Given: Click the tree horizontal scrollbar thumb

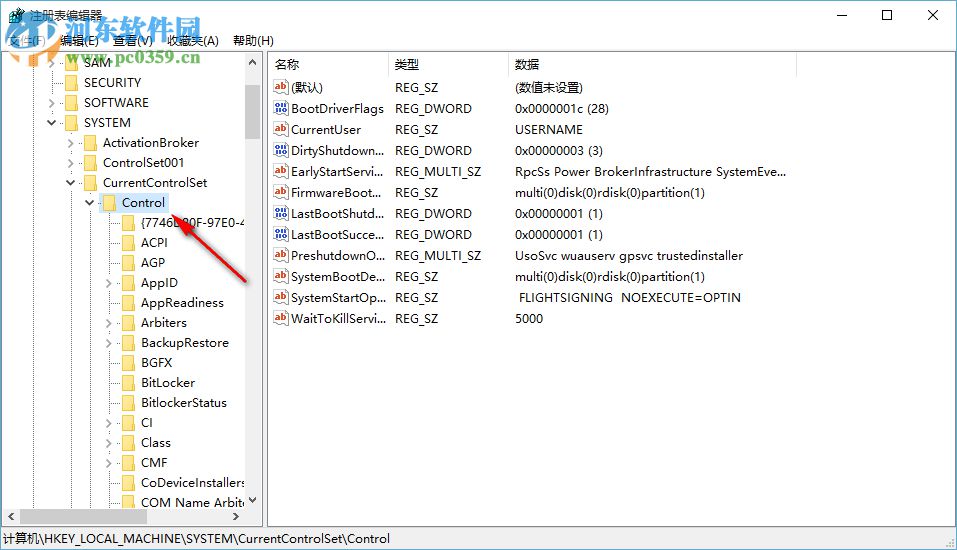Looking at the screenshot, I should point(83,516).
